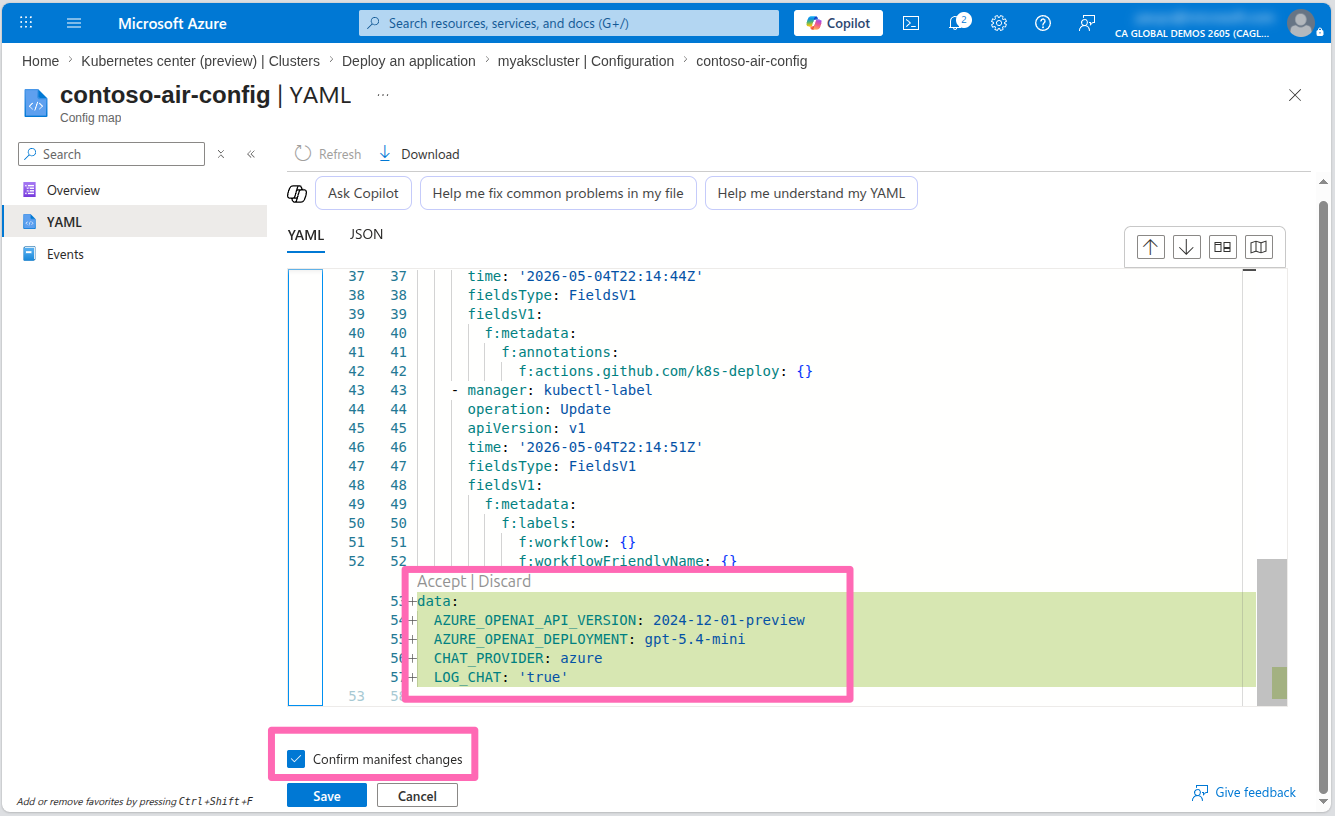Go to previous change up arrow
Viewport: 1335px width, 816px height.
pos(1151,247)
